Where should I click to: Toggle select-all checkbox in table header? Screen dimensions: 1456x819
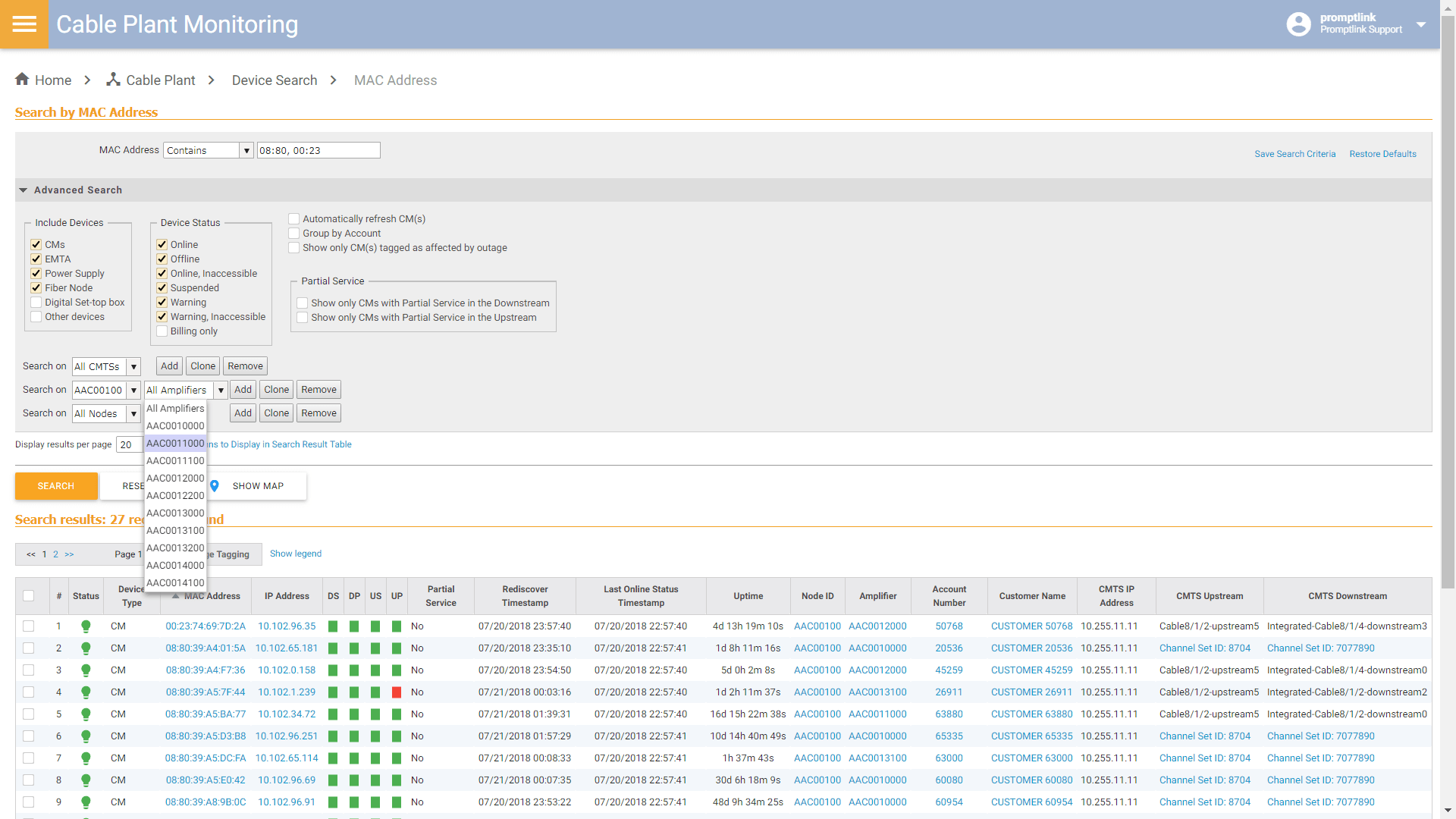pyautogui.click(x=28, y=596)
